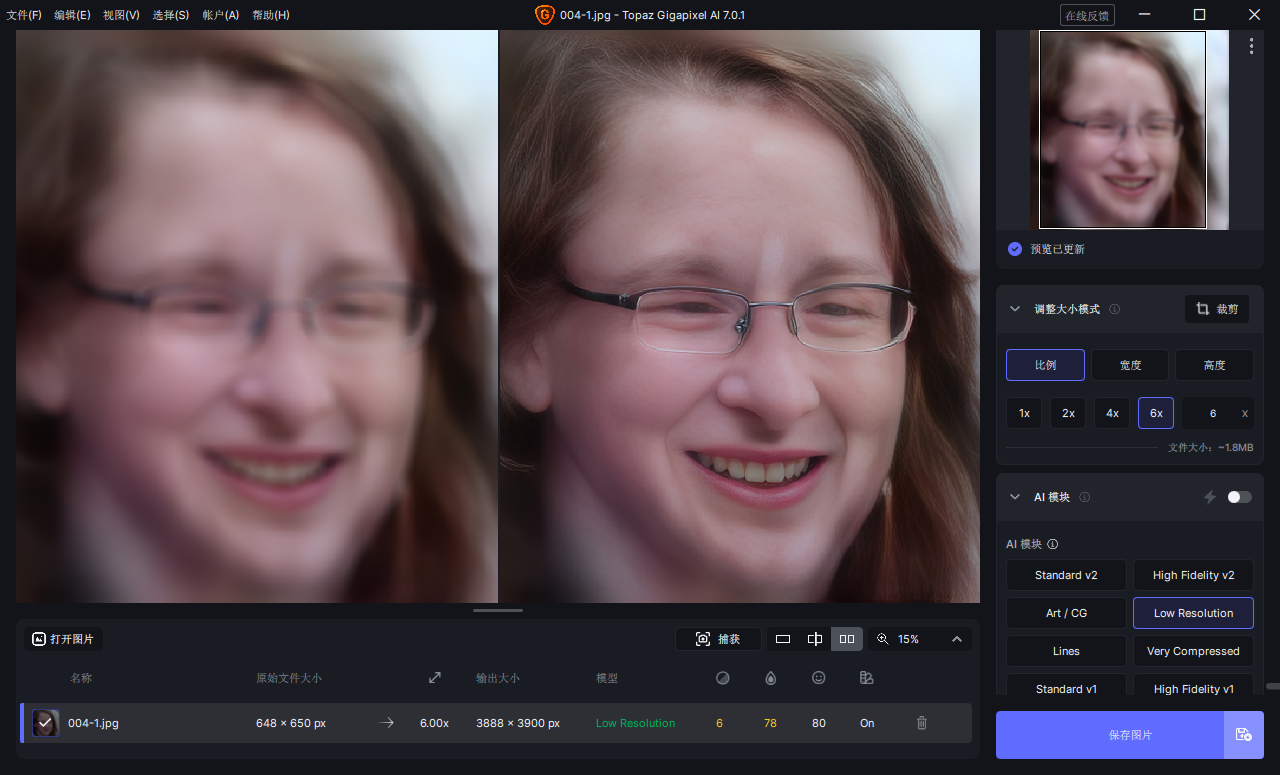The height and width of the screenshot is (775, 1280).
Task: Select the 宽度 resize mode
Action: coord(1130,365)
